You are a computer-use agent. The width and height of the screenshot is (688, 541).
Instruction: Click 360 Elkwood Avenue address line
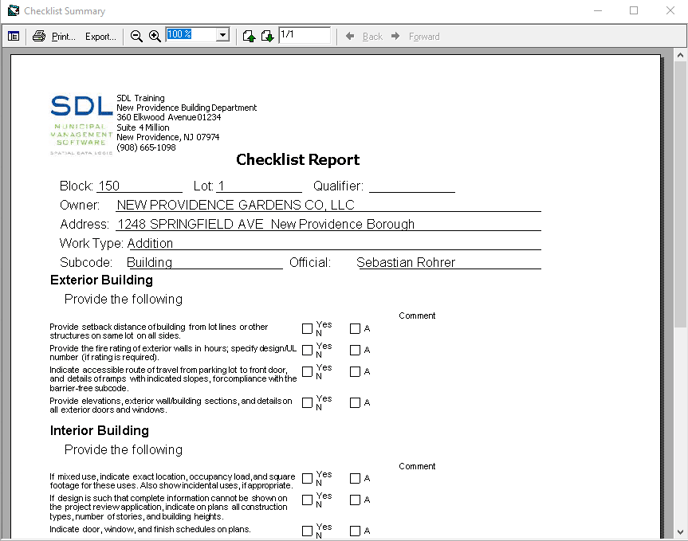[x=168, y=117]
